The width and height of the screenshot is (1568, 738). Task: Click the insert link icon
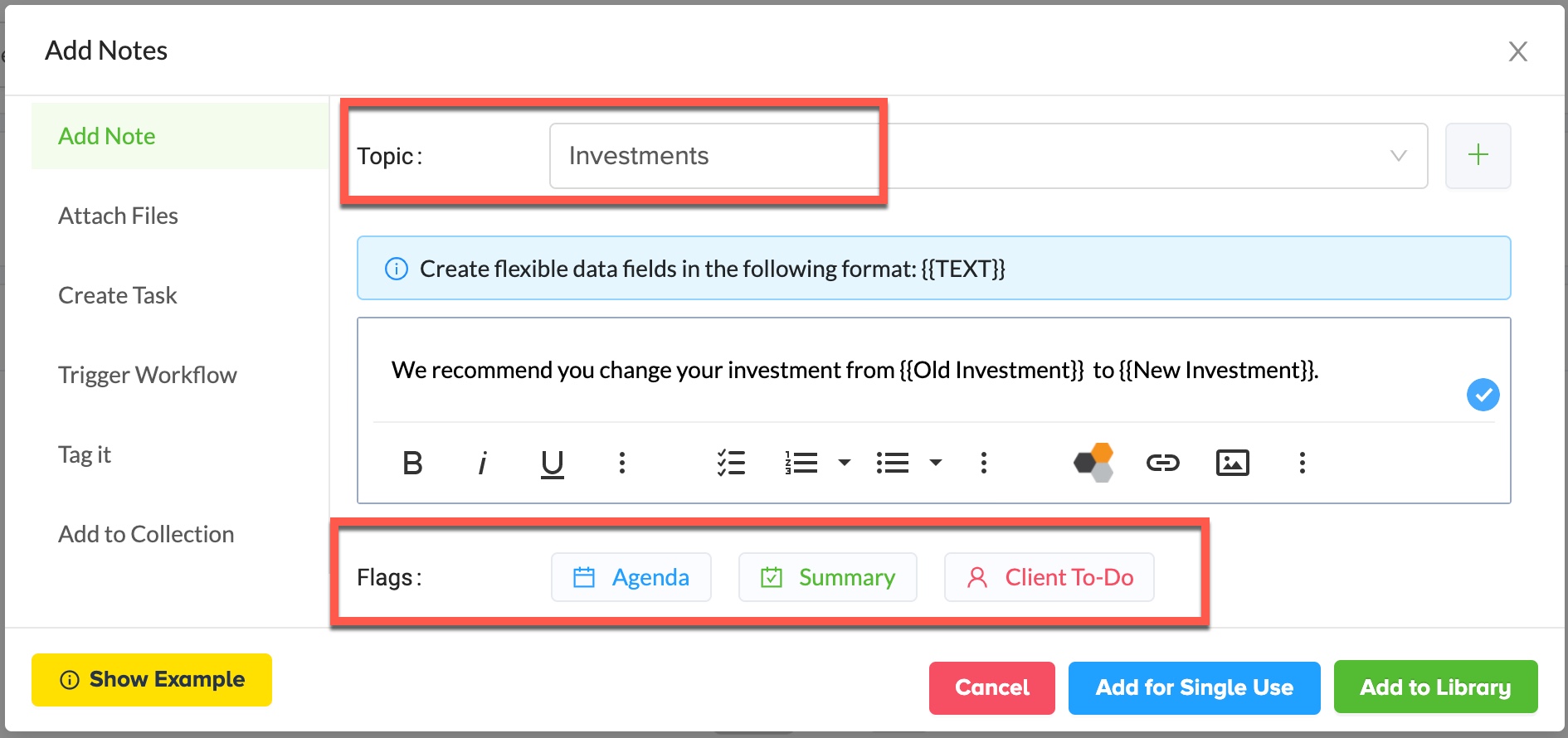tap(1162, 463)
